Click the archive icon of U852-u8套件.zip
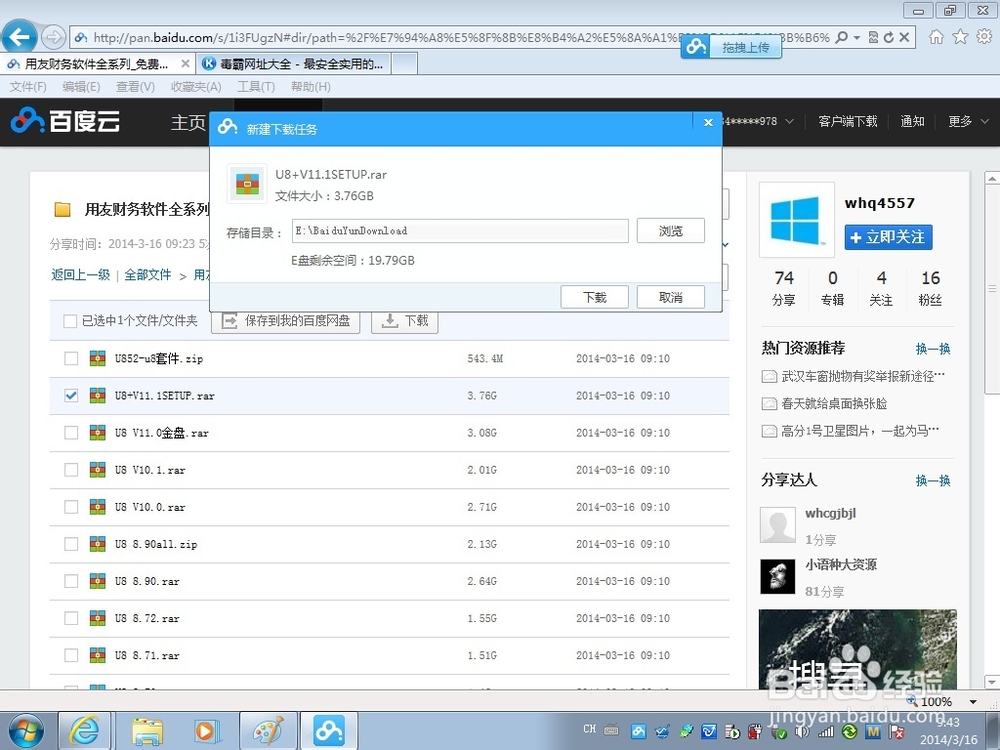Screen dimensions: 1000x750 [98, 358]
